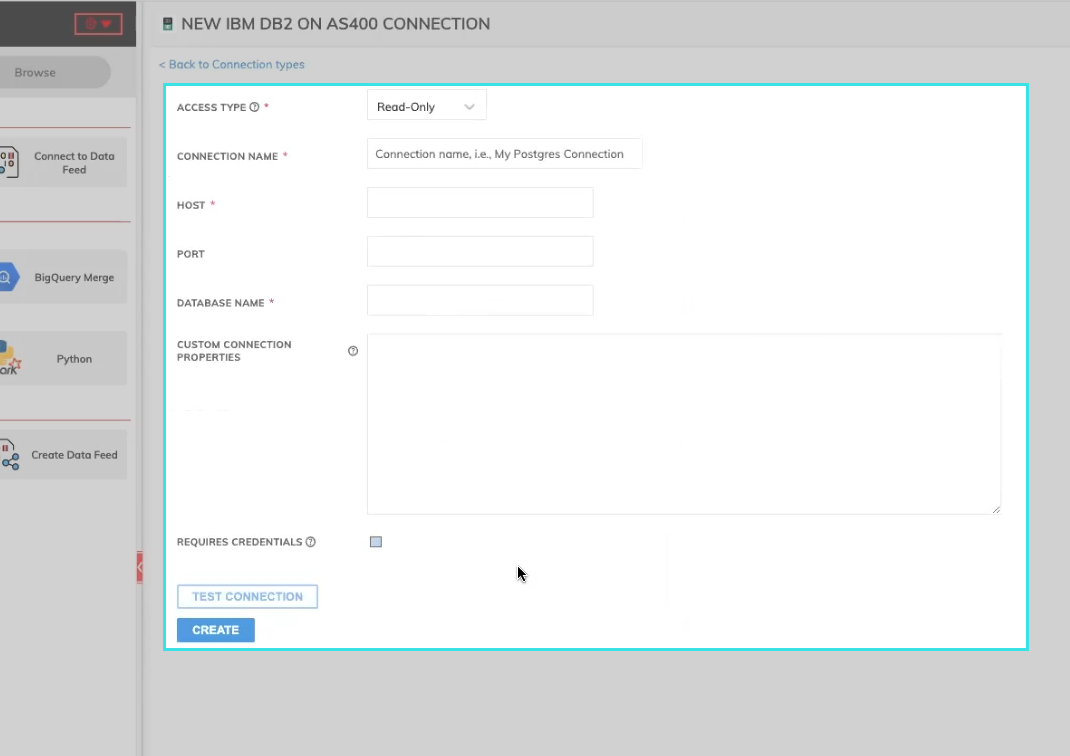Select BigQuery Merge in sidebar
Viewport: 1070px width, 756px height.
click(63, 277)
